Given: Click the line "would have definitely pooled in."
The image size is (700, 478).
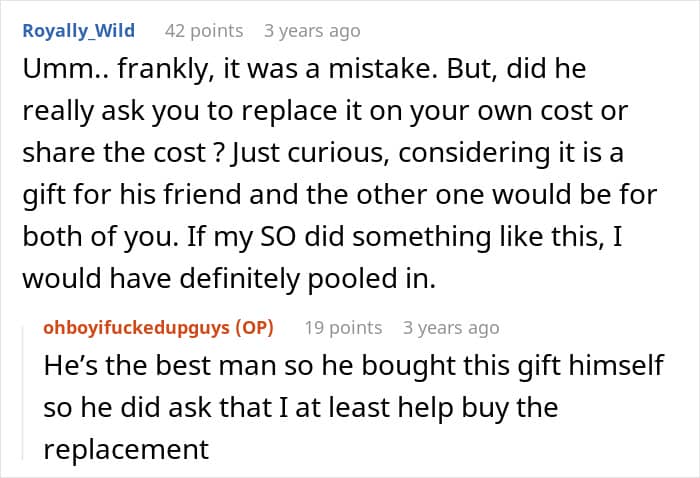Looking at the screenshot, I should [229, 279].
